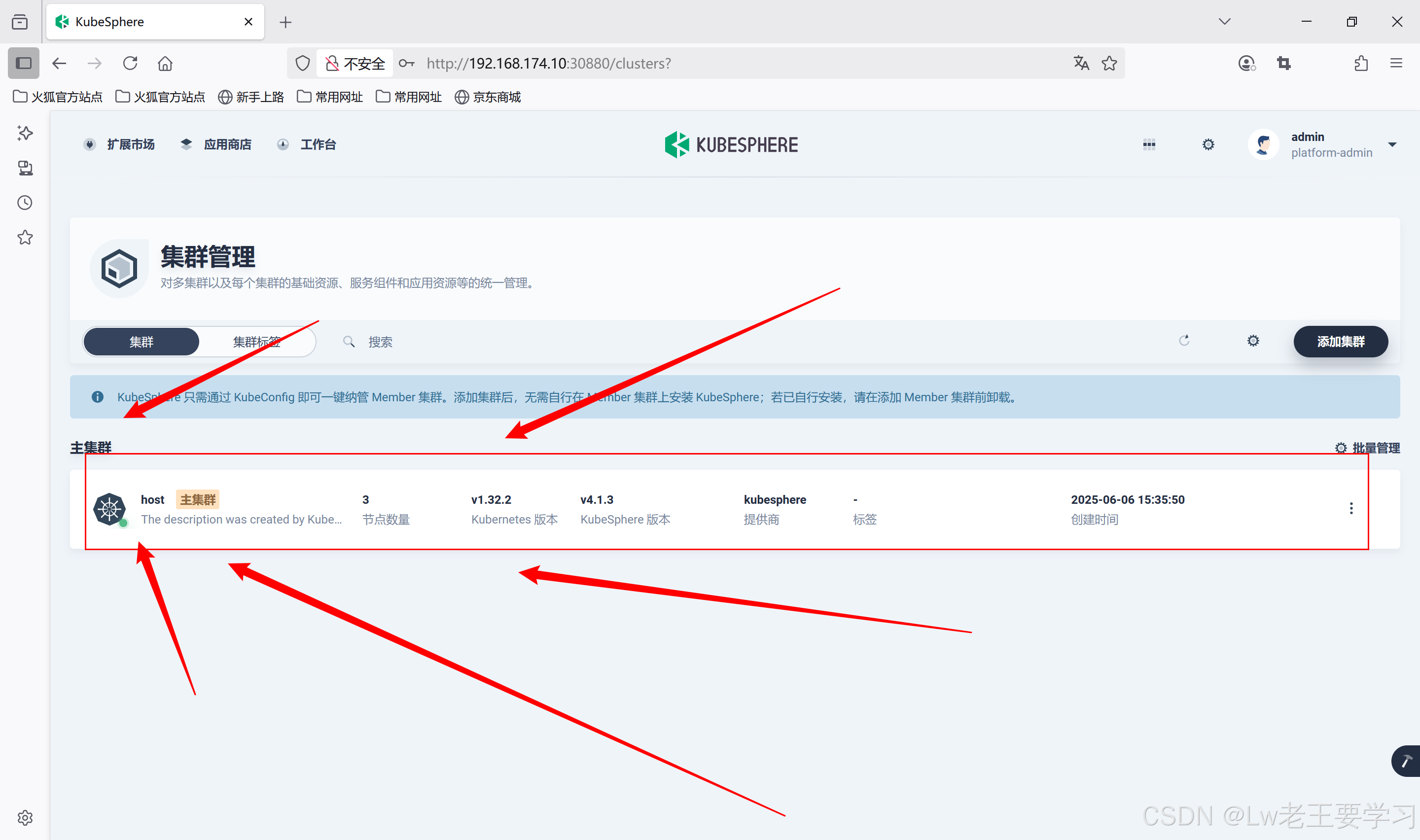Viewport: 1420px width, 840px height.
Task: Click the 不安全 connection warning
Action: point(355,63)
